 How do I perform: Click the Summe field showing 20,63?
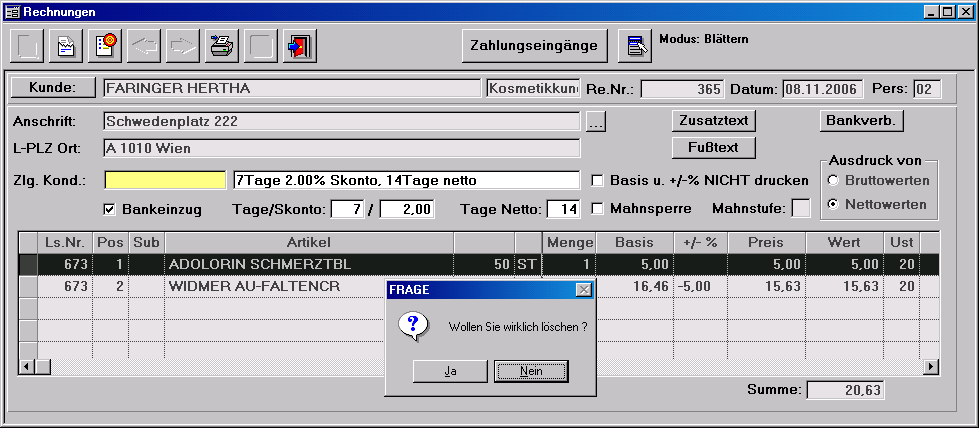[845, 391]
